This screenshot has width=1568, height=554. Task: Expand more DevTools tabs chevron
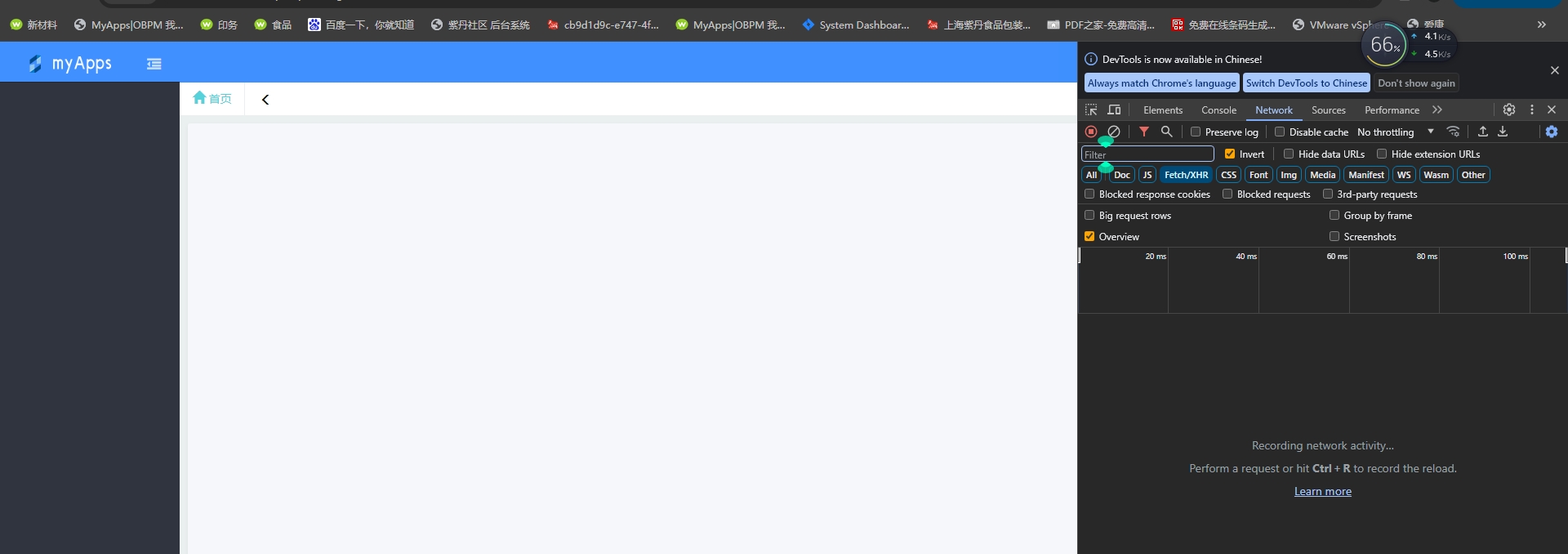tap(1437, 109)
